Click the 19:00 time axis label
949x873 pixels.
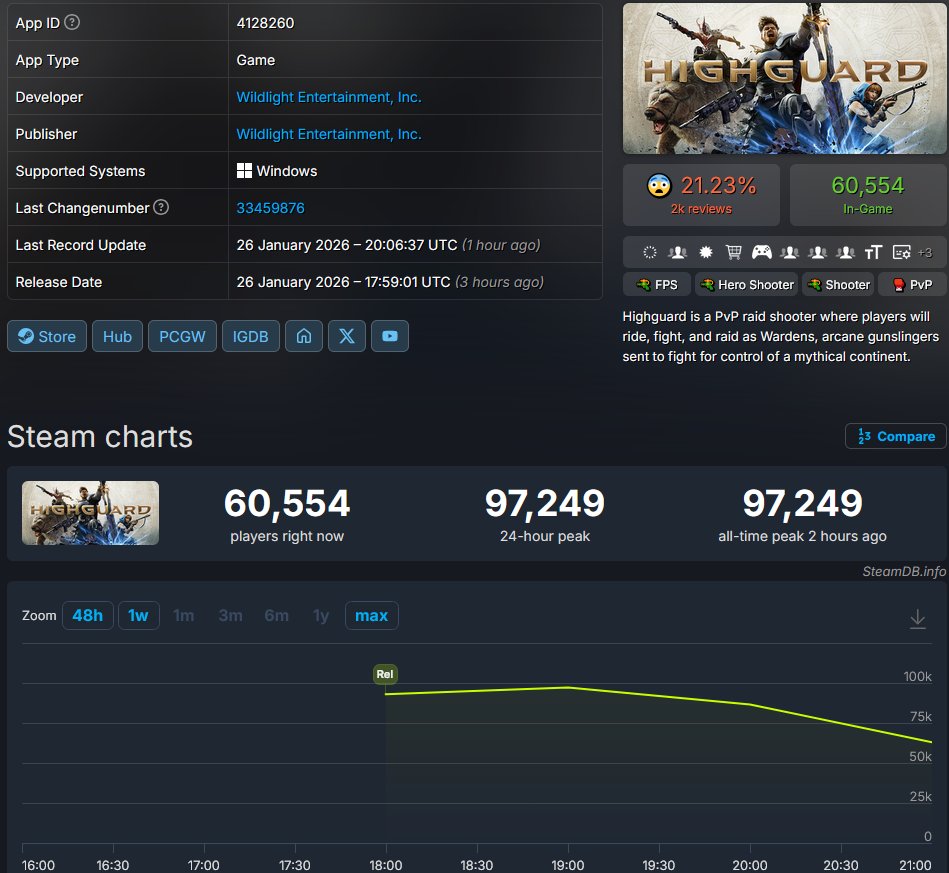[x=568, y=865]
